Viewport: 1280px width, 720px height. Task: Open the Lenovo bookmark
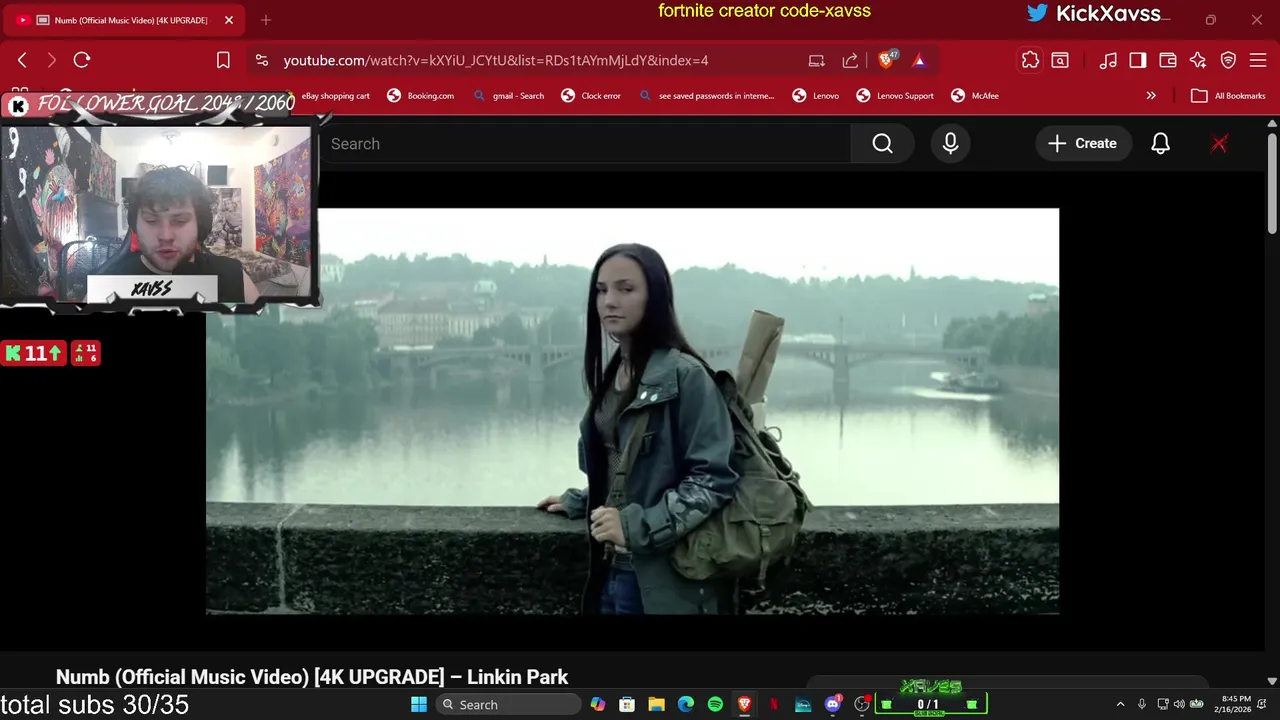pos(816,96)
